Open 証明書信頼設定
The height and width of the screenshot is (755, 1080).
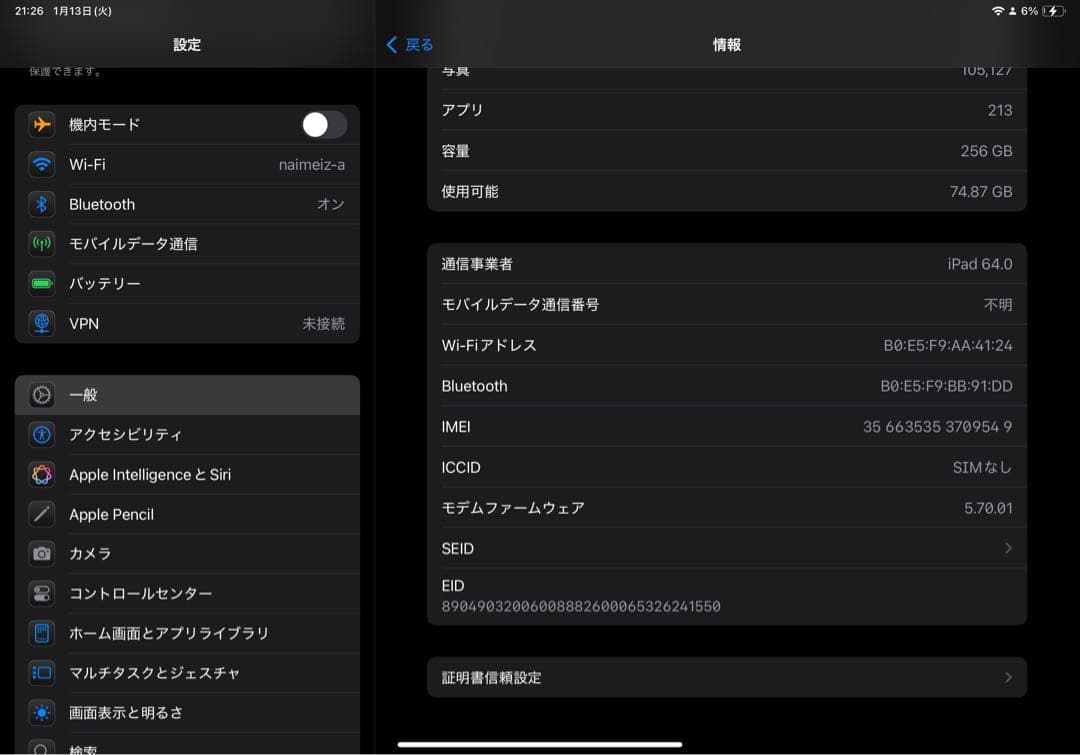[x=727, y=677]
